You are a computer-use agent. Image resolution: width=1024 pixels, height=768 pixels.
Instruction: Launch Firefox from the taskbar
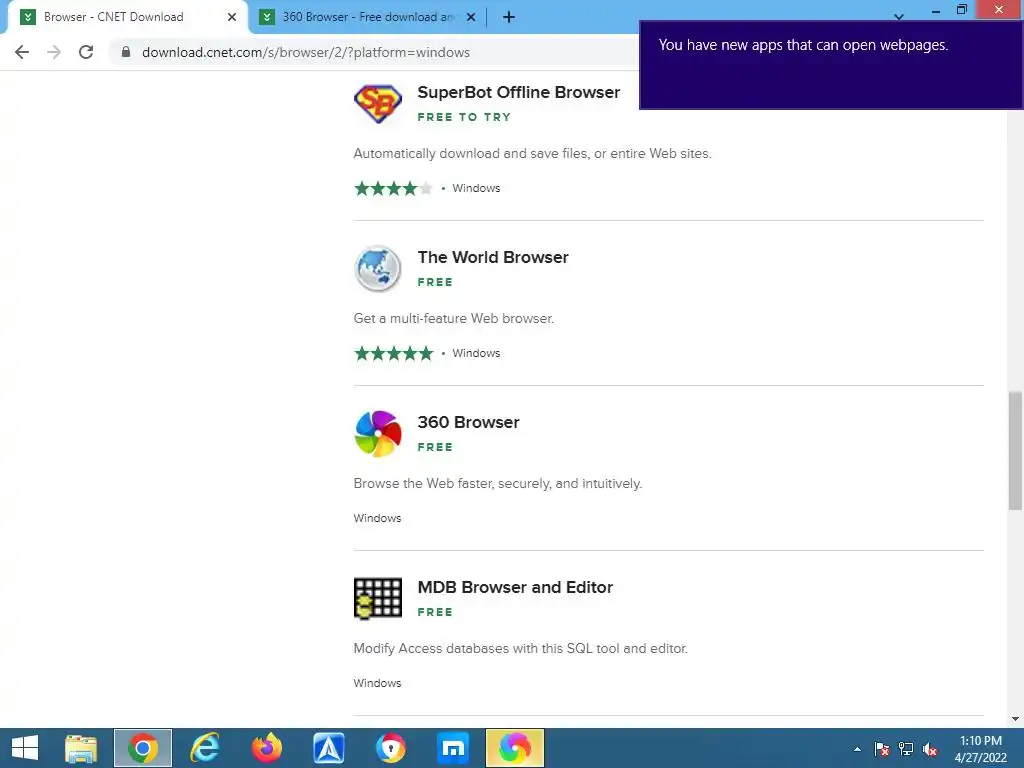click(266, 748)
